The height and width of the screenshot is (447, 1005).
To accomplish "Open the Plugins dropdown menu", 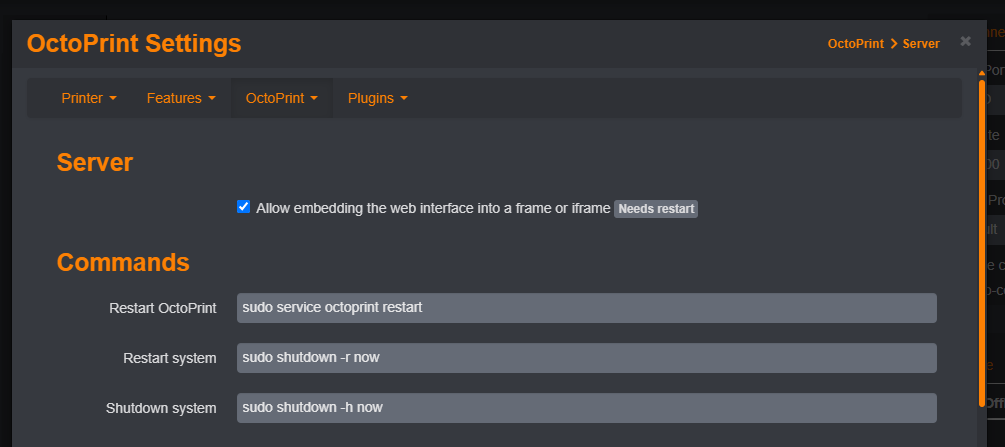I will click(x=377, y=98).
